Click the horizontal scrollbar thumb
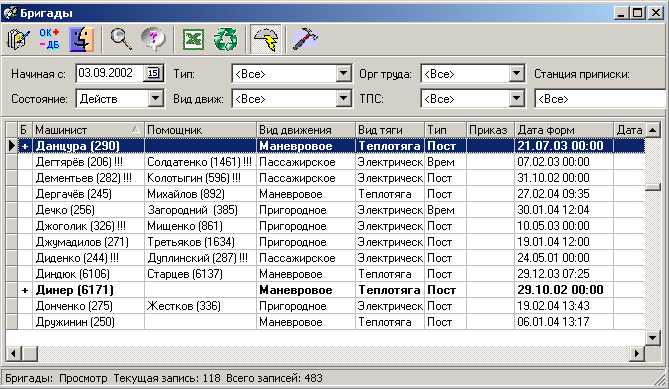The width and height of the screenshot is (669, 389). click(x=29, y=353)
